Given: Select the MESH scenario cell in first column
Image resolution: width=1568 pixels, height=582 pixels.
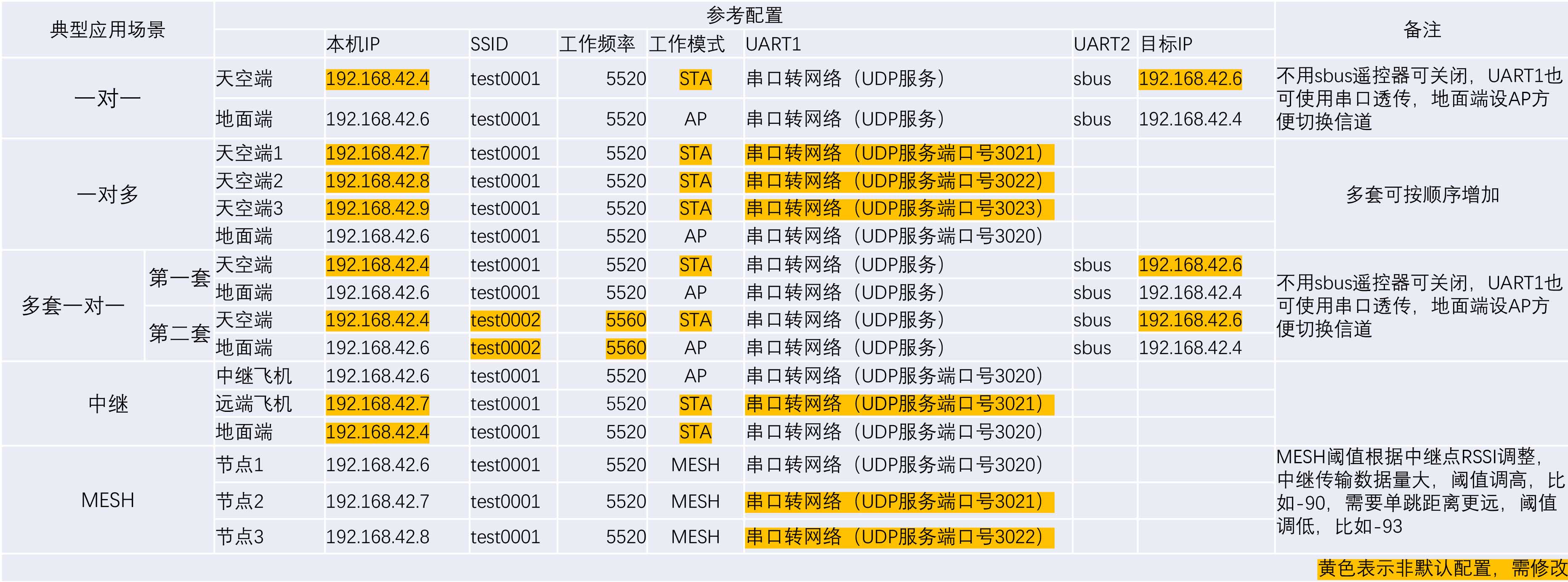Looking at the screenshot, I should pyautogui.click(x=107, y=500).
